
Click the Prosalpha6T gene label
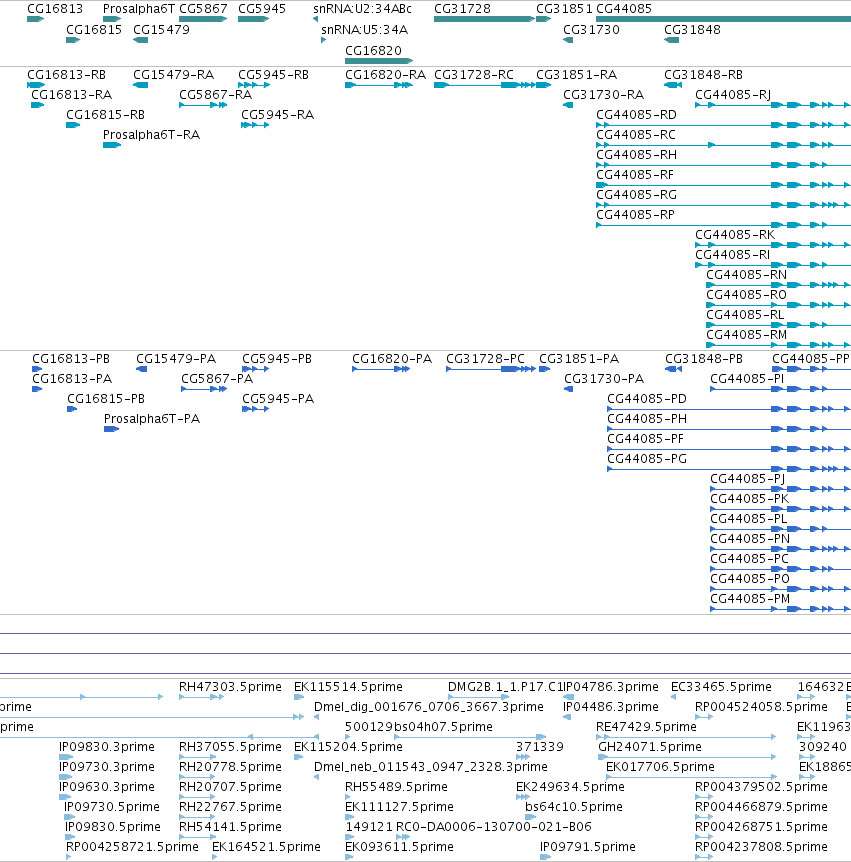(x=139, y=9)
